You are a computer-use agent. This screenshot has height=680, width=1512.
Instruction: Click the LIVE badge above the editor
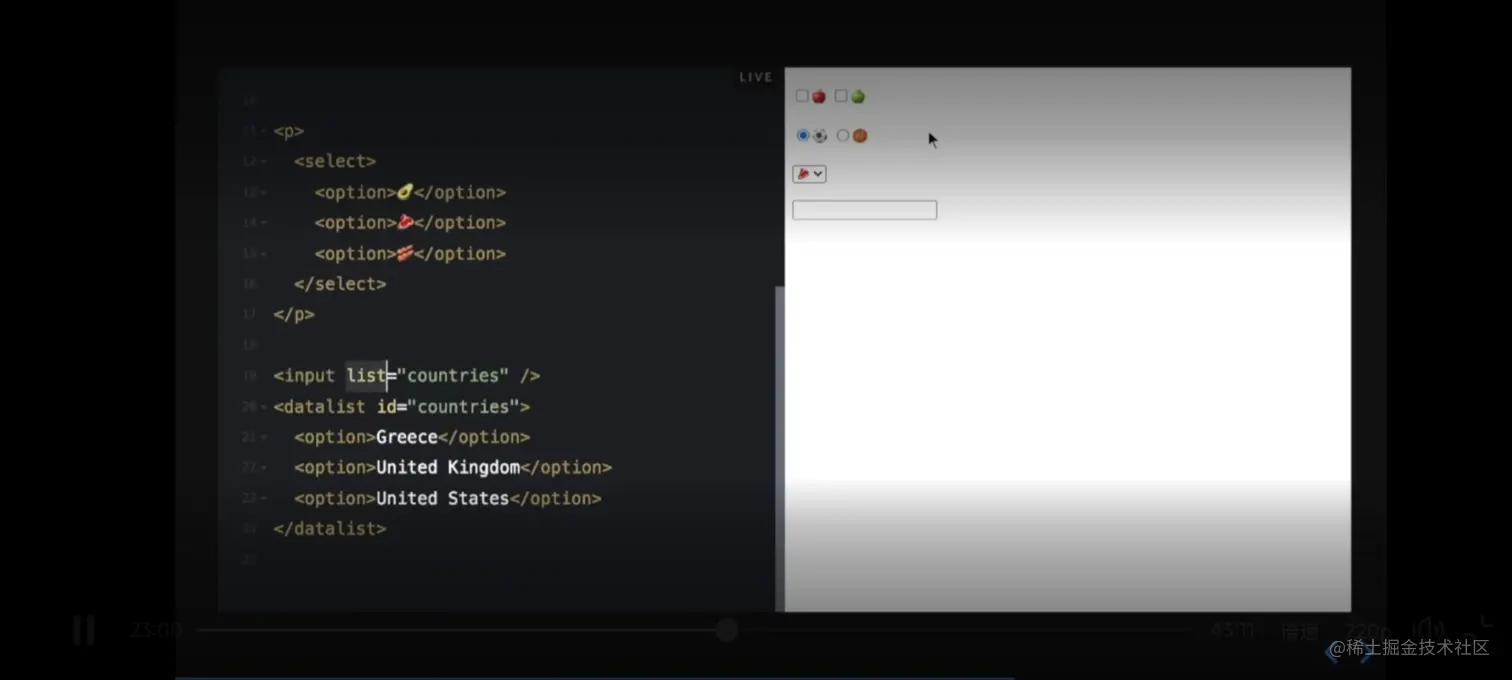tap(756, 77)
